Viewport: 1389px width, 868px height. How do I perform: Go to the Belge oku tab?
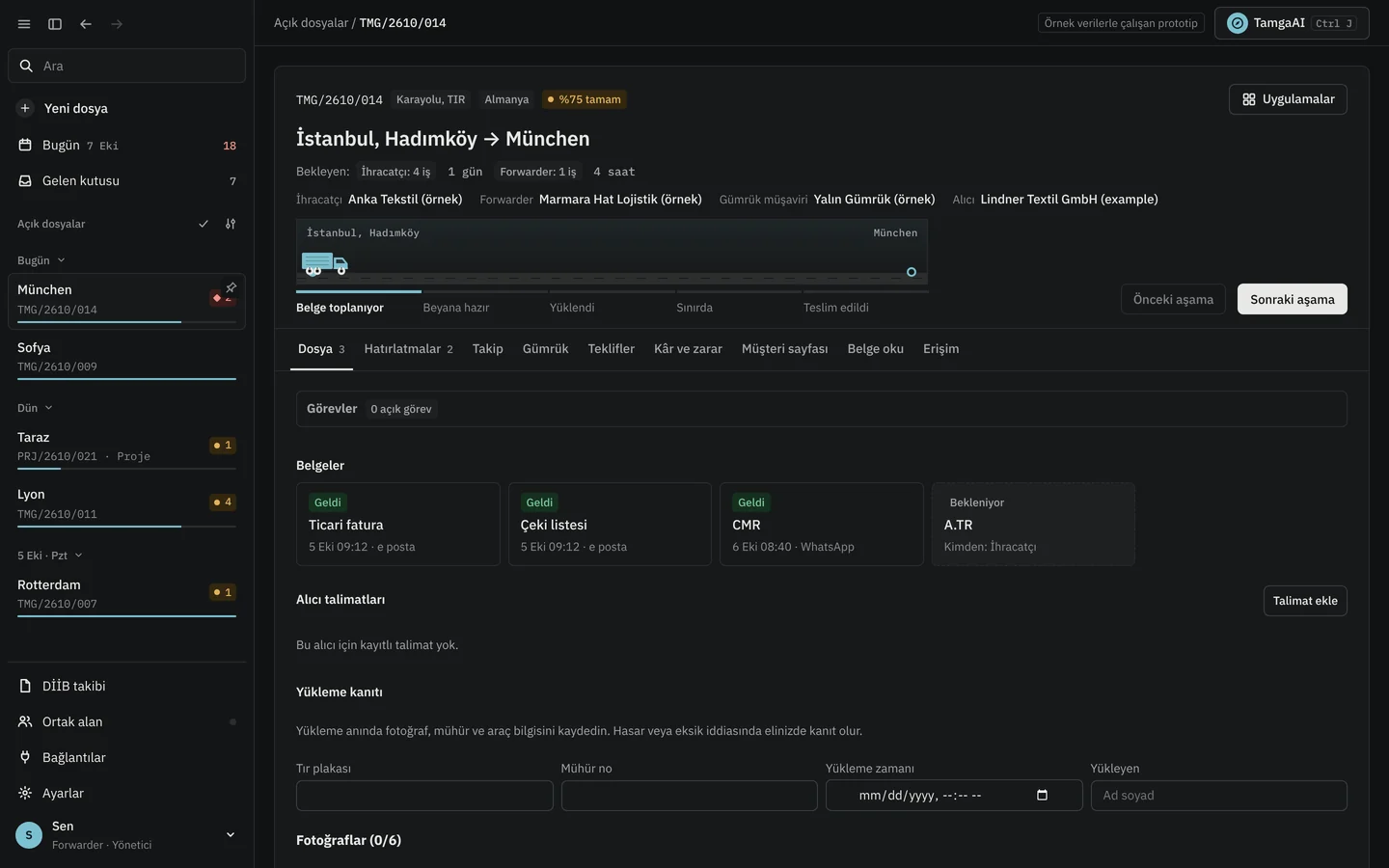click(875, 349)
